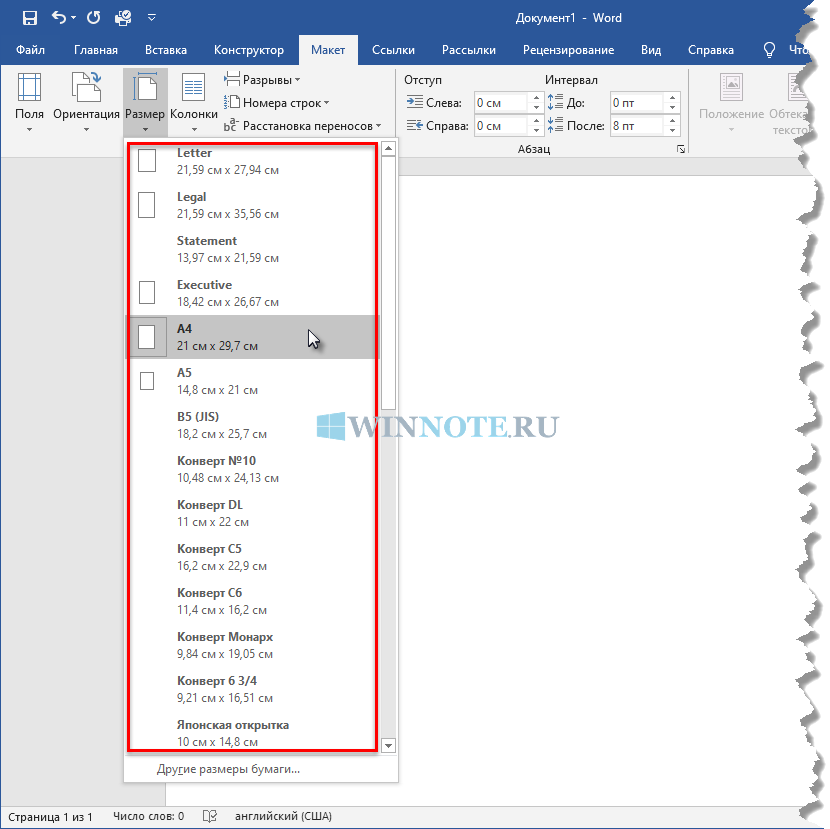Switch to the Конструктор tab
The image size is (830, 829).
(x=249, y=50)
